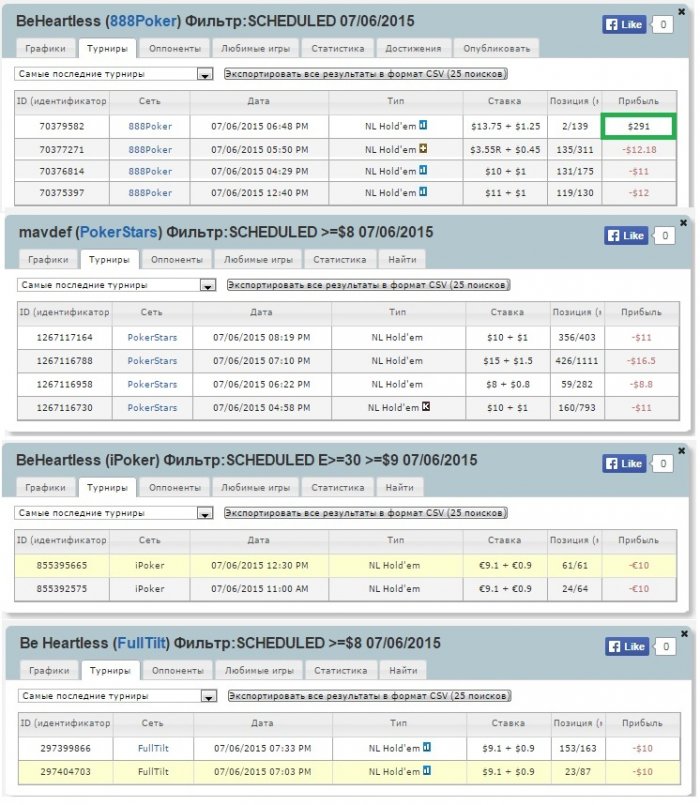The height and width of the screenshot is (805, 700).
Task: Open FullTilt network link for tournament 297399866
Action: [x=153, y=748]
